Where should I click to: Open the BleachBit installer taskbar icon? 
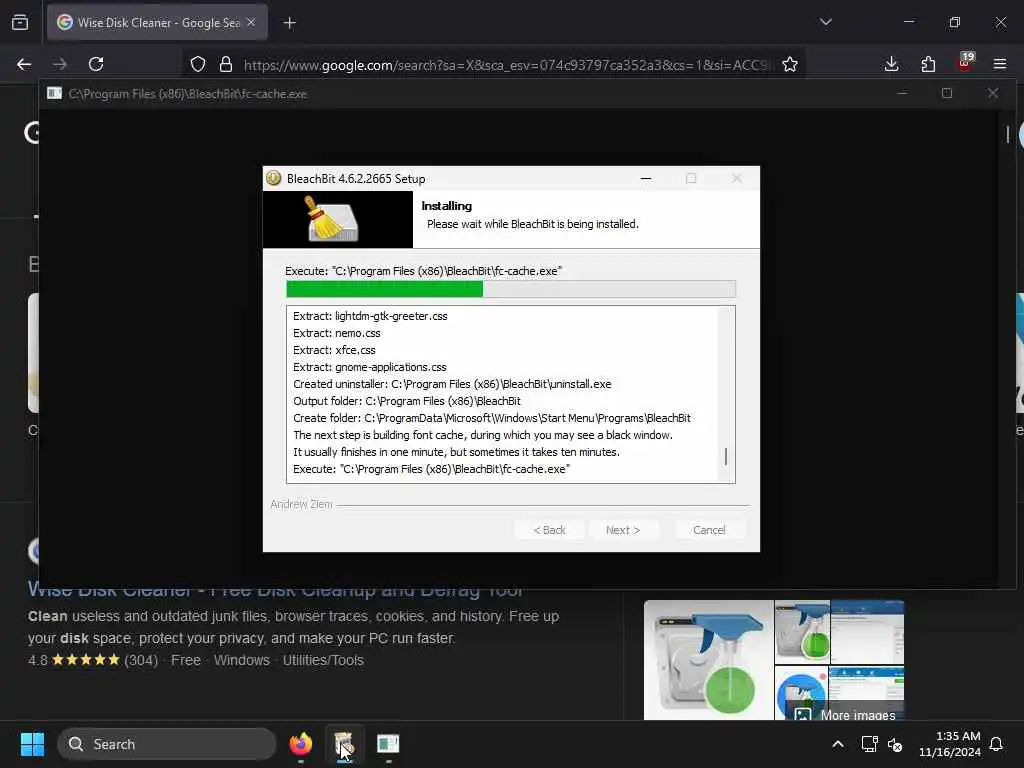click(x=344, y=744)
